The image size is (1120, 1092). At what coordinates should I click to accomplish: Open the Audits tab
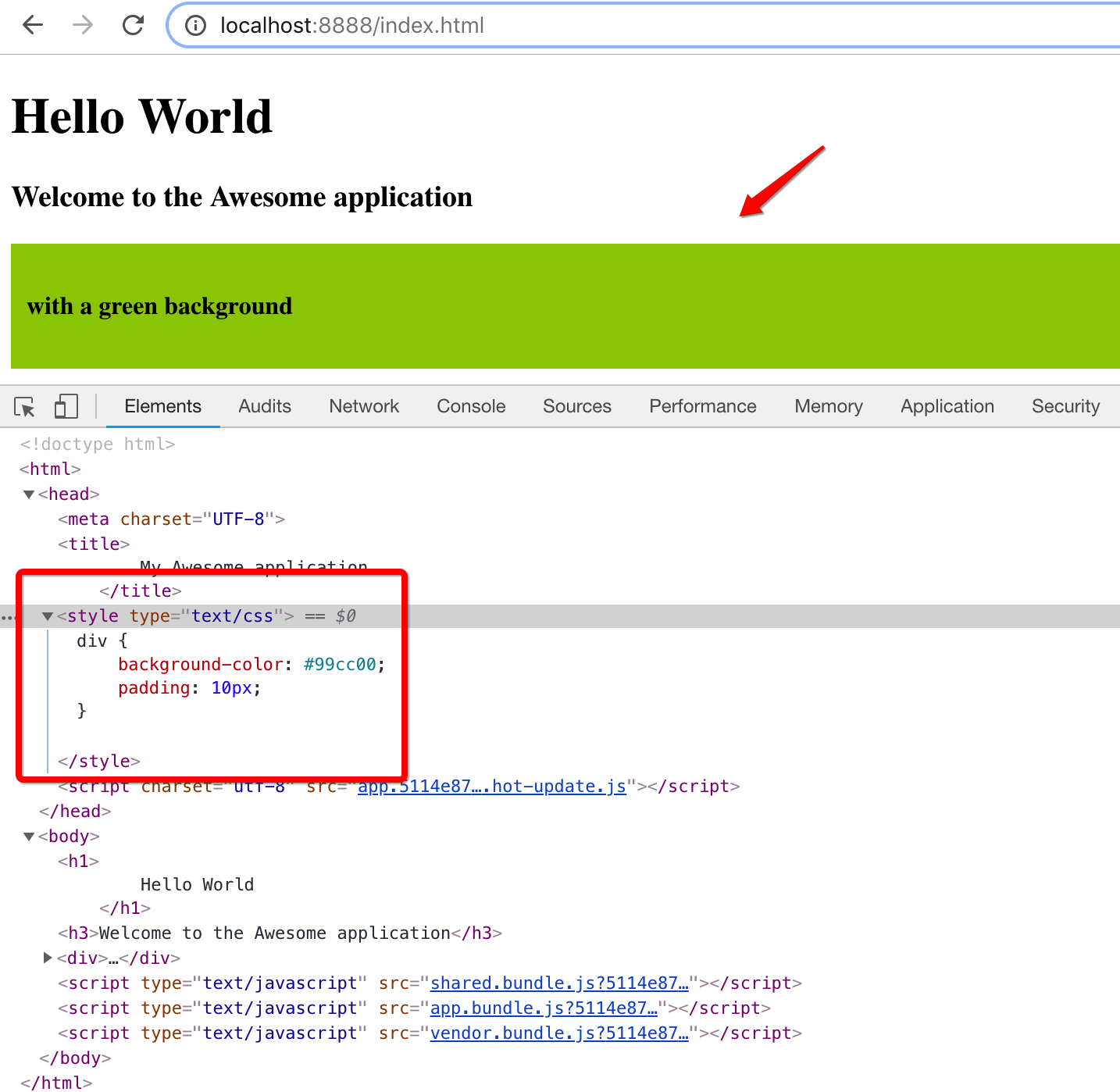pos(265,406)
